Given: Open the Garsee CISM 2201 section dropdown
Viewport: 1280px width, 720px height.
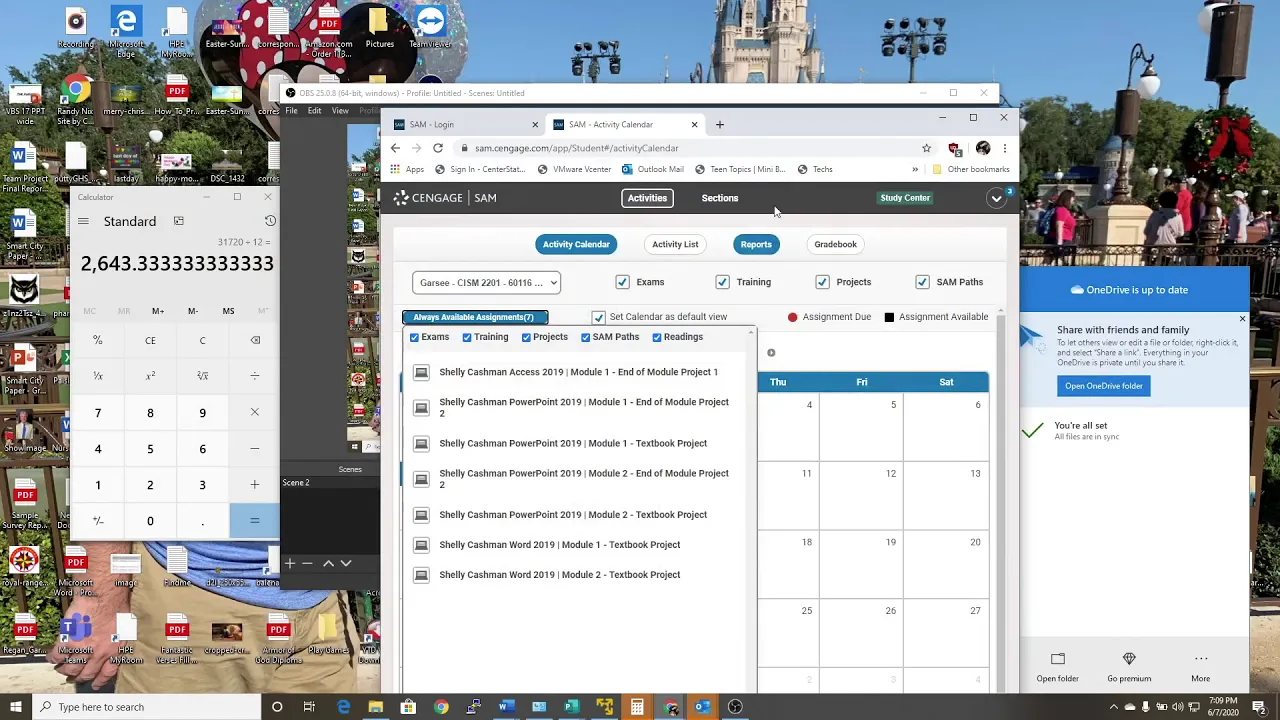Looking at the screenshot, I should coord(486,283).
